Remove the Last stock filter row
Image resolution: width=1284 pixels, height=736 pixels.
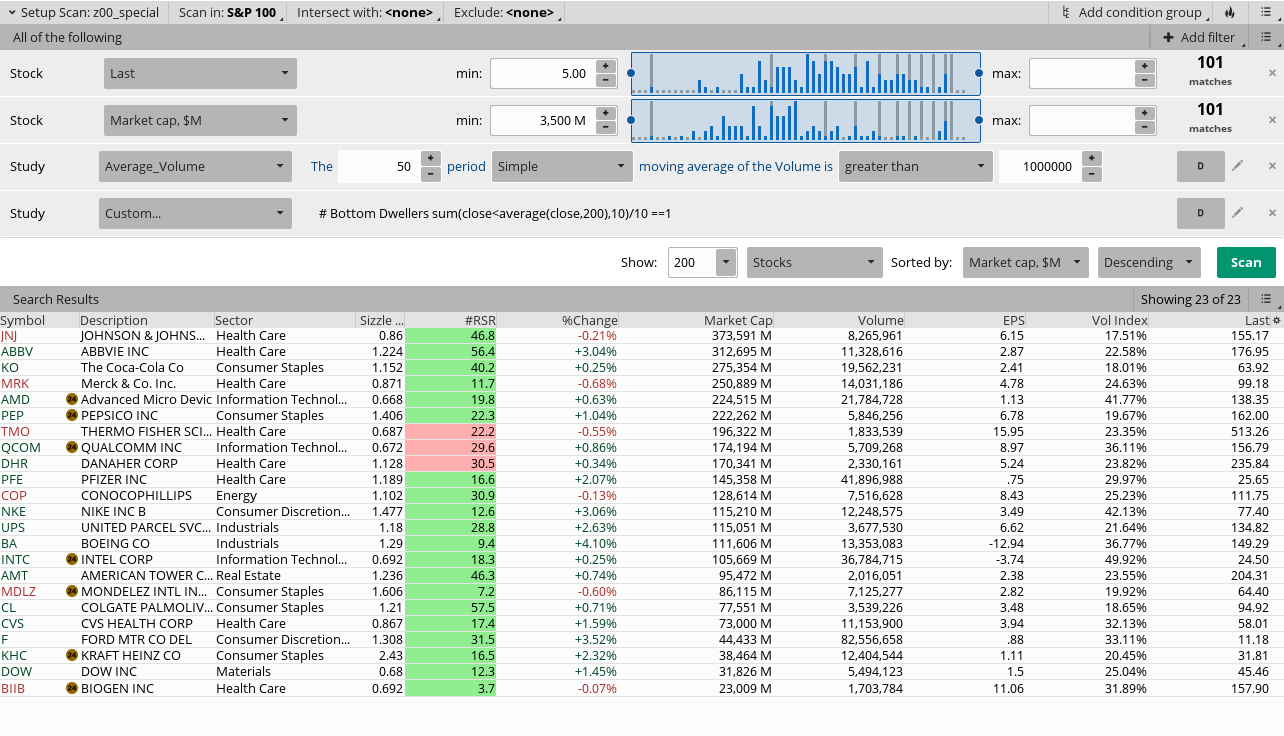1272,73
